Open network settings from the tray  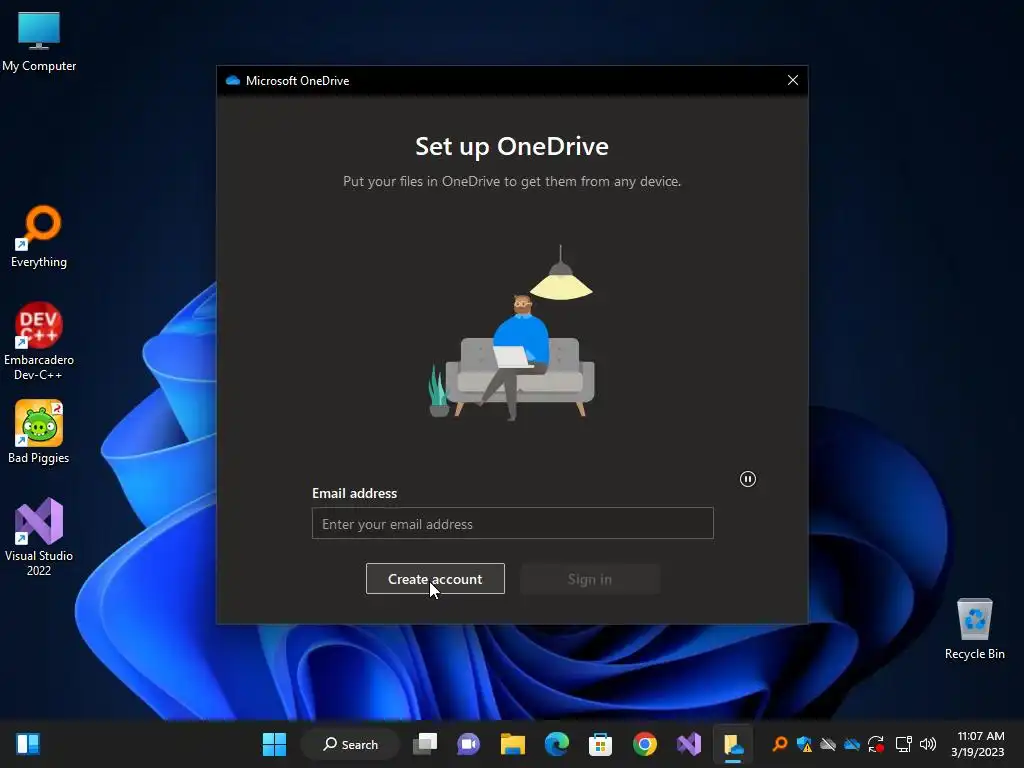[x=904, y=744]
